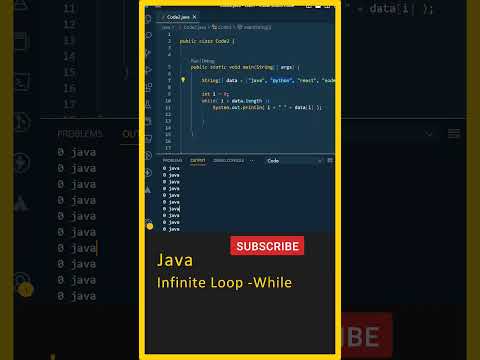Open the Source Control view in activity bar
The image size is (480, 360).
(149, 53)
